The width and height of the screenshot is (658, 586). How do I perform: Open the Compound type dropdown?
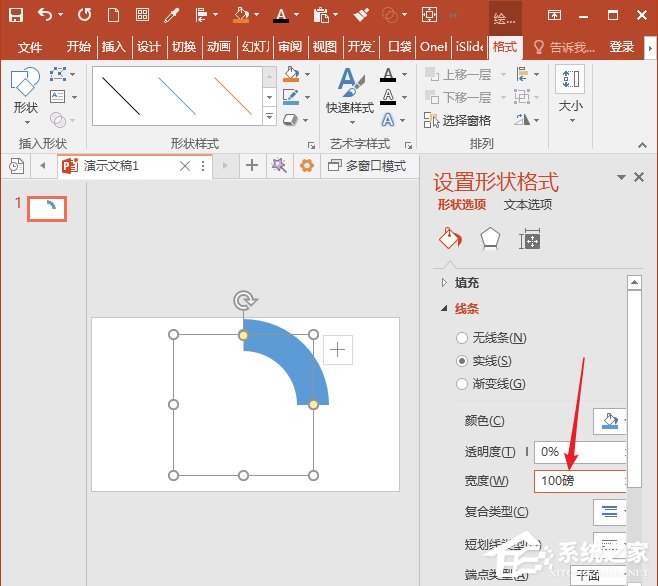[x=609, y=512]
